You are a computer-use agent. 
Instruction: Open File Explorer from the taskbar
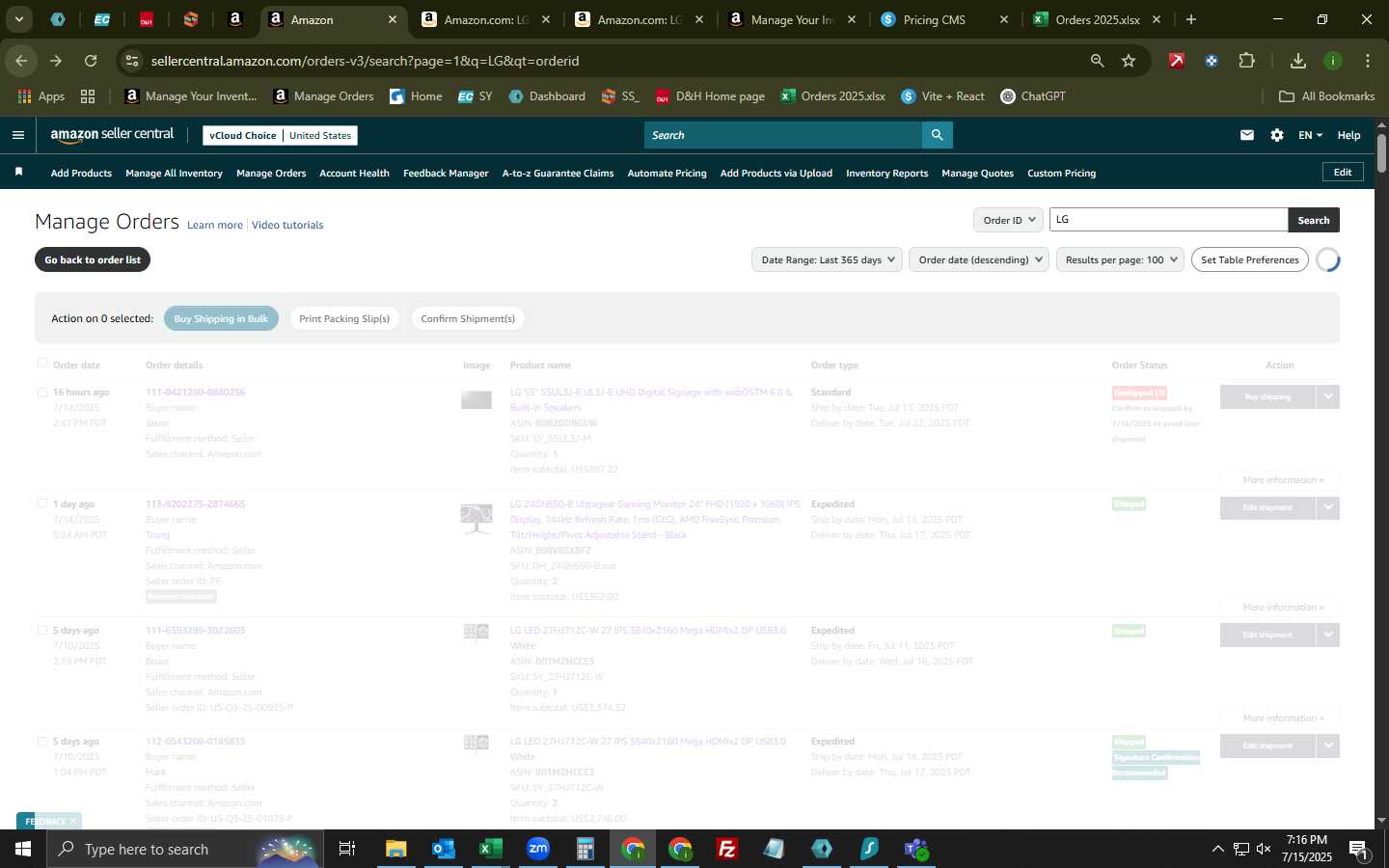click(396, 849)
